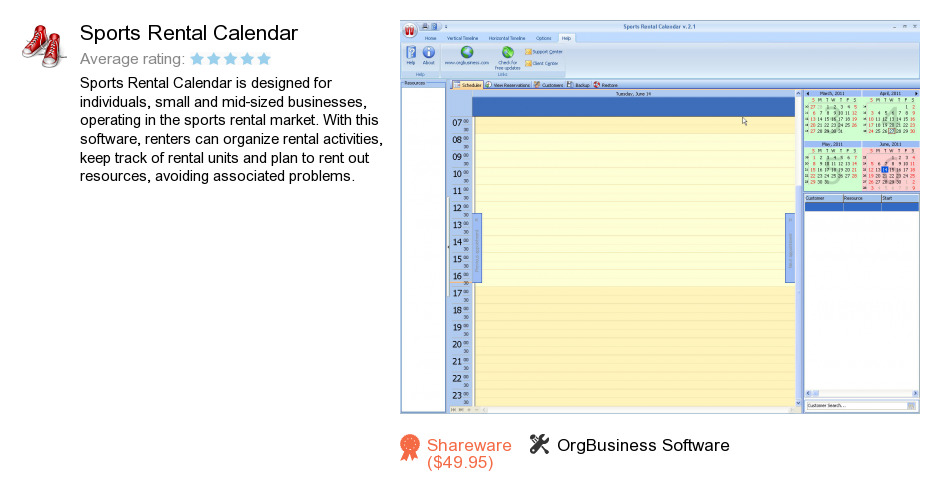The height and width of the screenshot is (498, 940).
Task: Click the Previous appointment side handle
Action: (x=477, y=248)
